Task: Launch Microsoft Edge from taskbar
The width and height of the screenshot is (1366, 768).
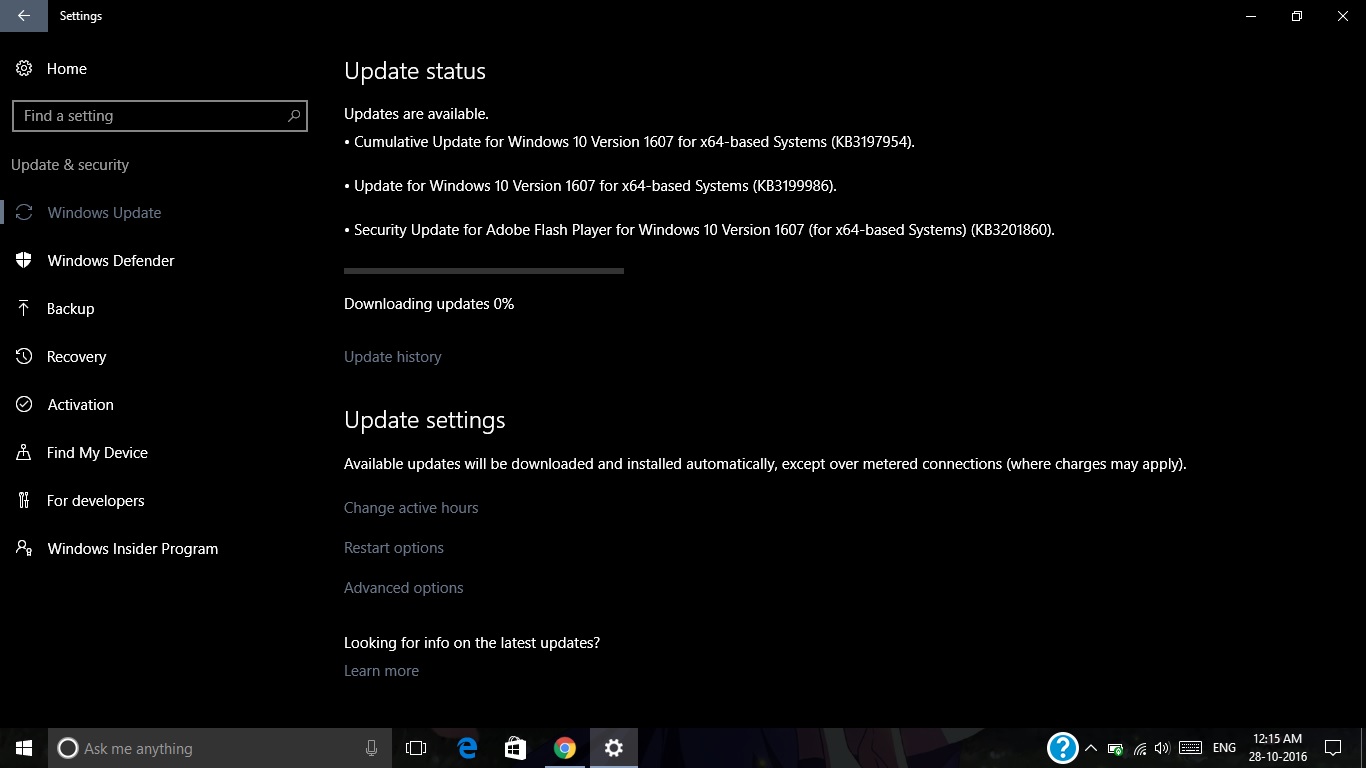Action: coord(467,748)
